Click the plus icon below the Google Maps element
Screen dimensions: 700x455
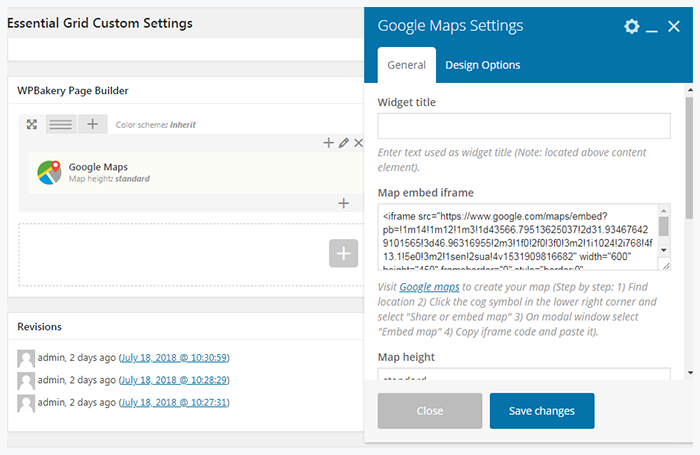[x=343, y=203]
